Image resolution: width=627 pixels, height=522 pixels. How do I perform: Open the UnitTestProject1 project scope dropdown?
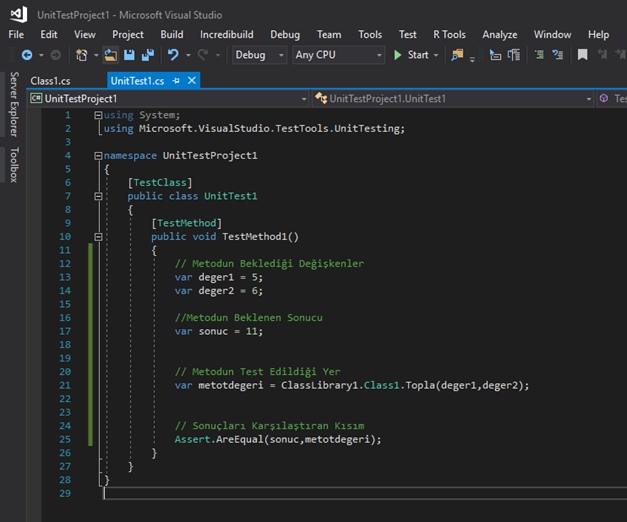(x=167, y=99)
